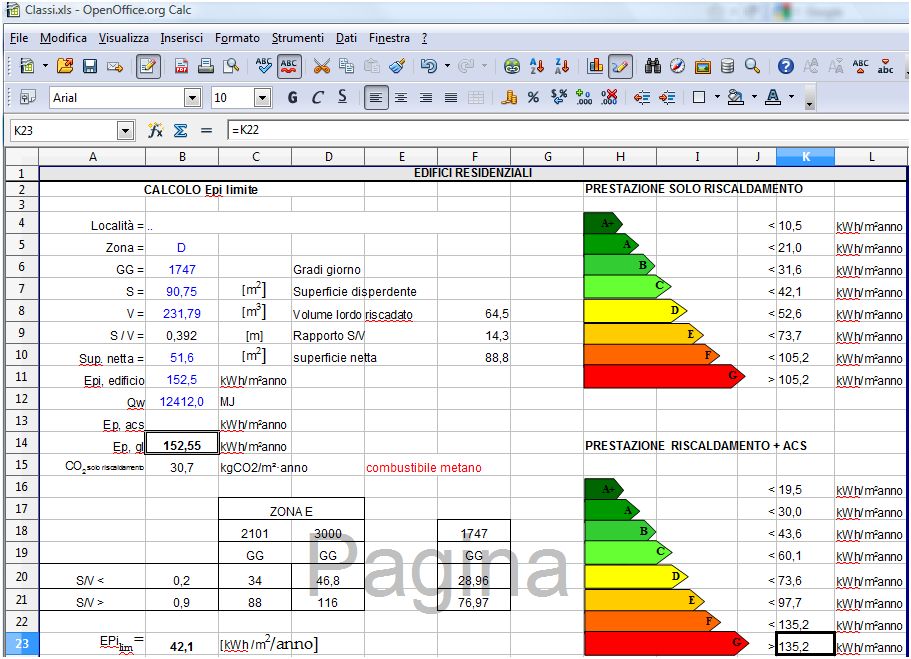The width and height of the screenshot is (911, 659).
Task: Open the Font Color dropdown arrow
Action: [791, 98]
